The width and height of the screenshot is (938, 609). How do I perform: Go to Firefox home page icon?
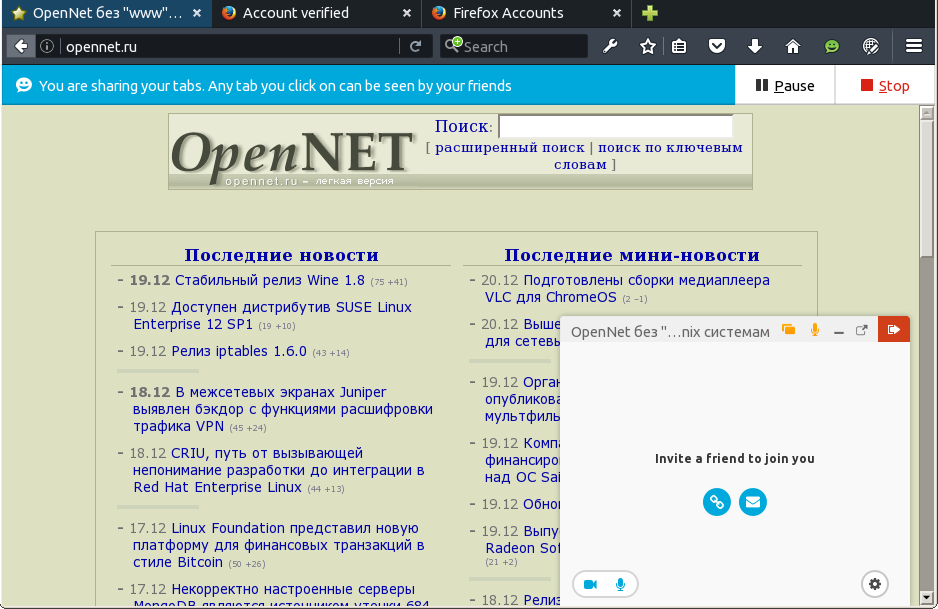point(793,46)
